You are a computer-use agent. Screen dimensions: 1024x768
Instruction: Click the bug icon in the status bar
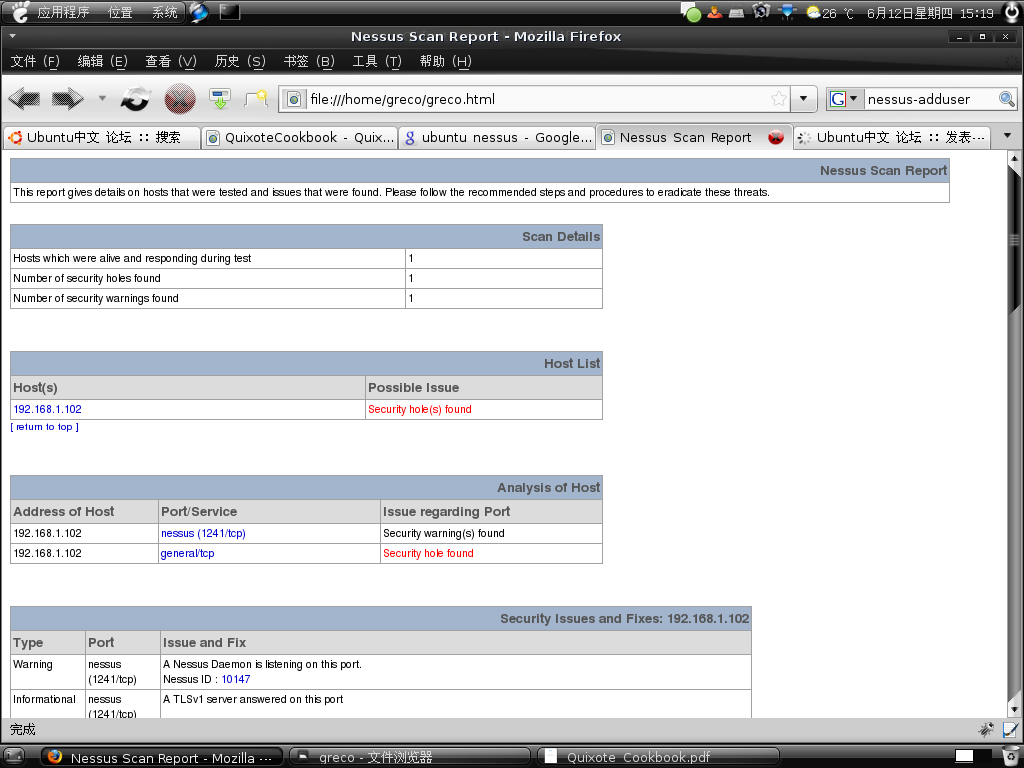[985, 729]
